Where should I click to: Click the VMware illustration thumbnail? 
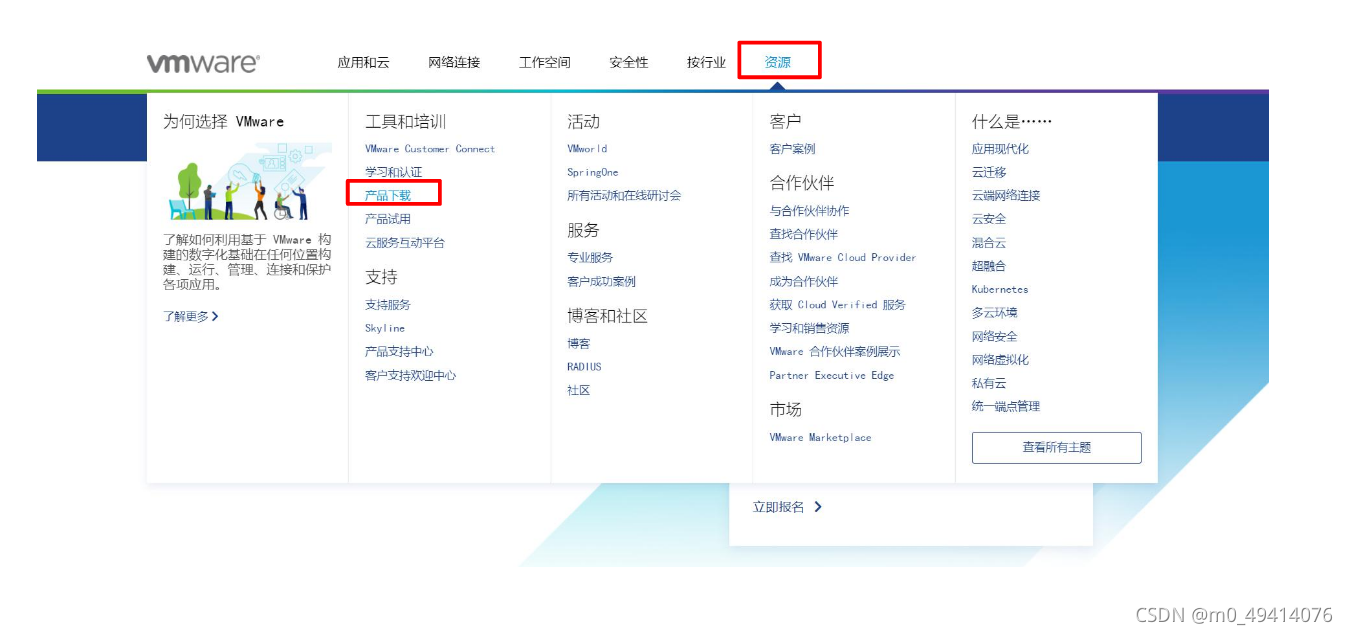(247, 181)
